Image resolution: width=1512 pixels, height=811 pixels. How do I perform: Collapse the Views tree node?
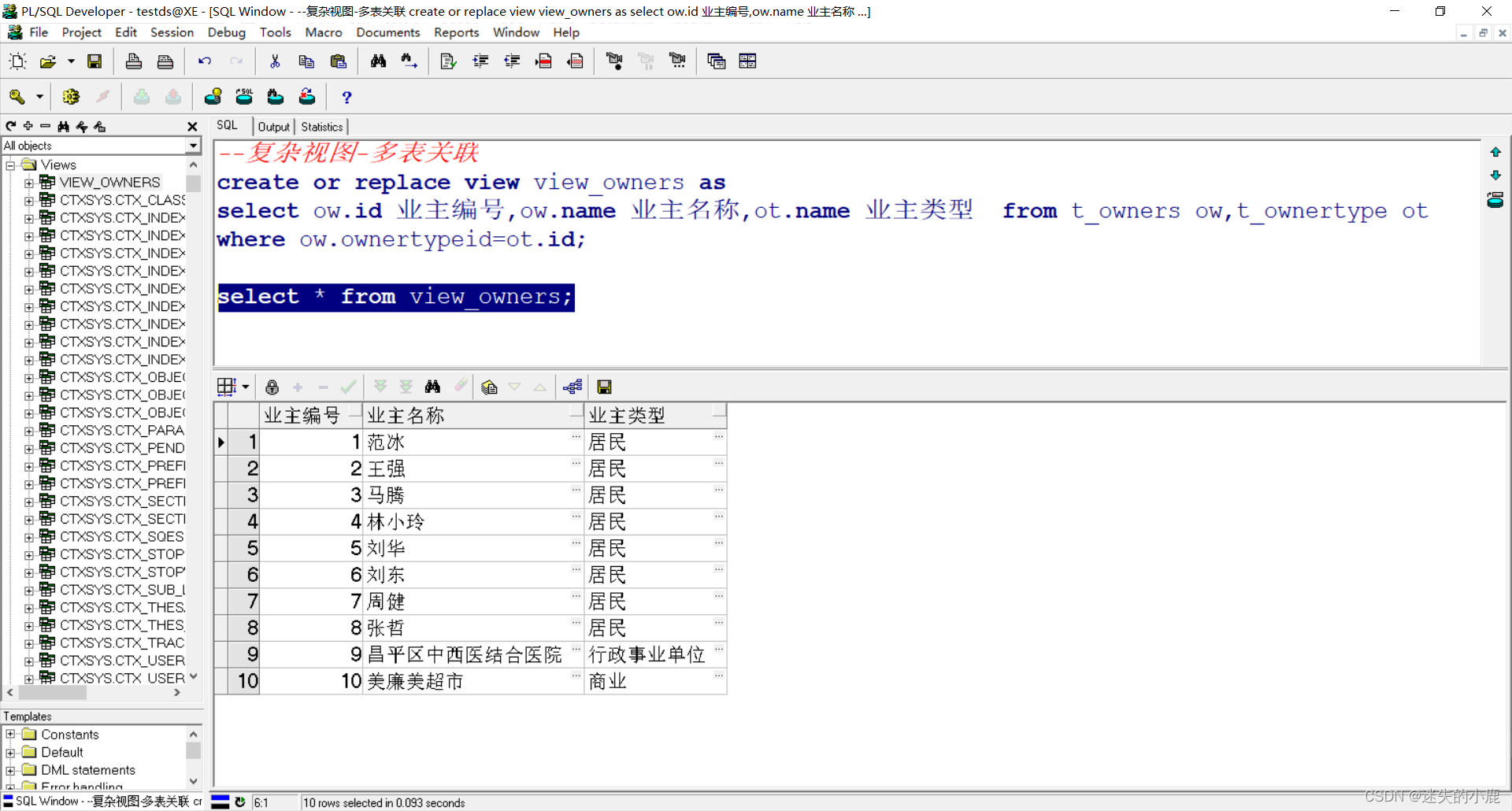click(11, 165)
